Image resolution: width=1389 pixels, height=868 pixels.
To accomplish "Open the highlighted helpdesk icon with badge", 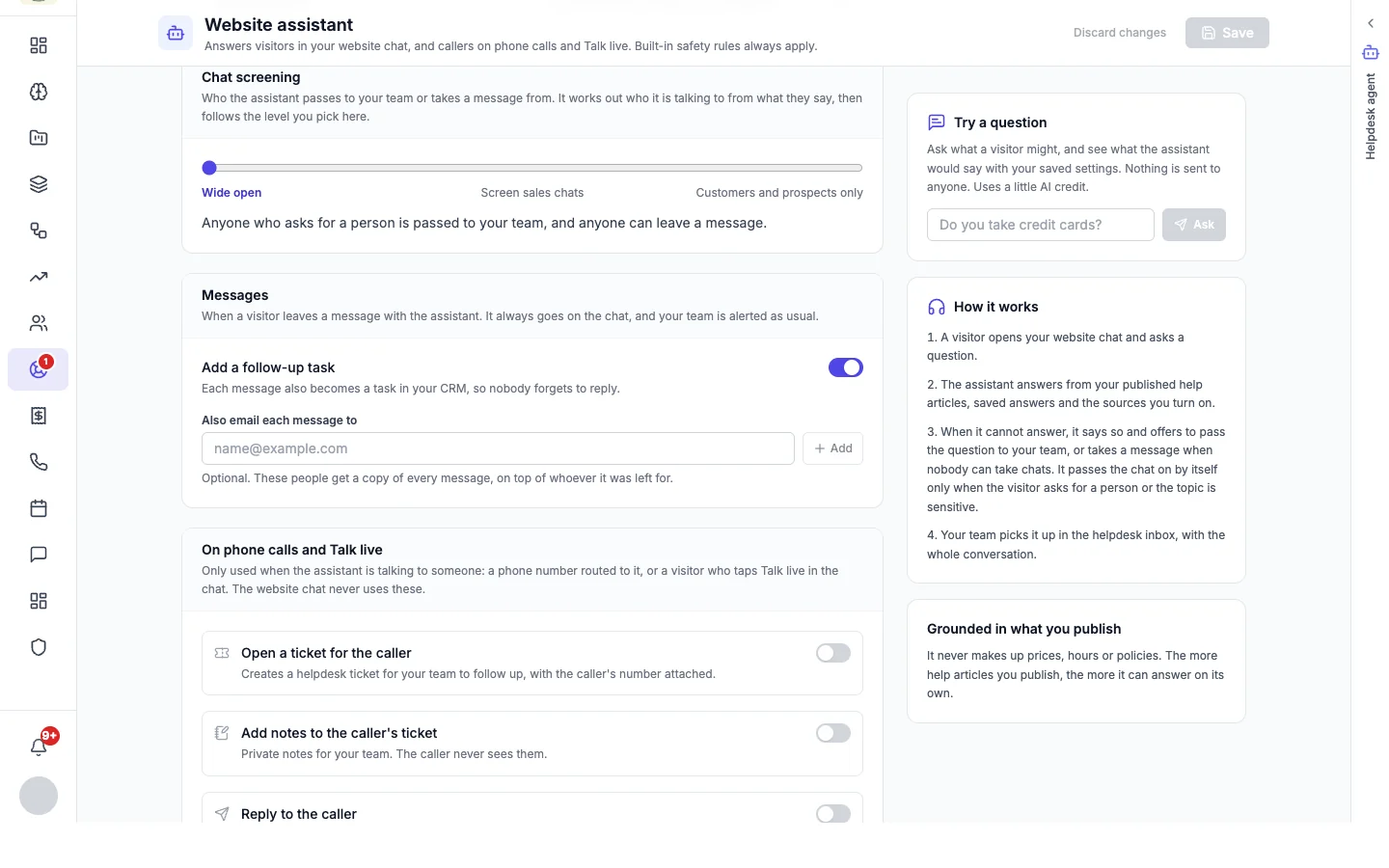I will 39,369.
